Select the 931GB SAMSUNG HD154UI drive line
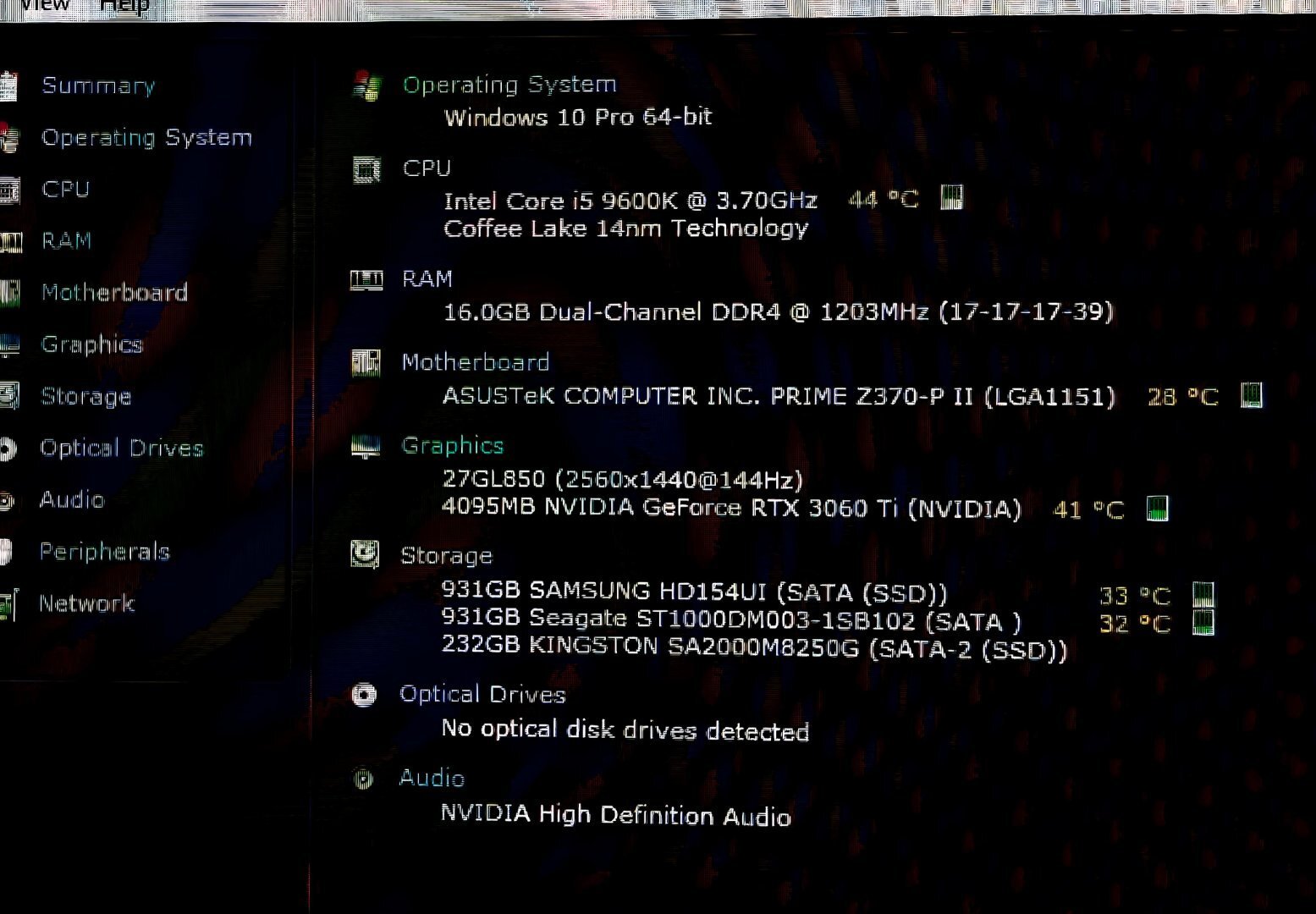 pyautogui.click(x=695, y=591)
